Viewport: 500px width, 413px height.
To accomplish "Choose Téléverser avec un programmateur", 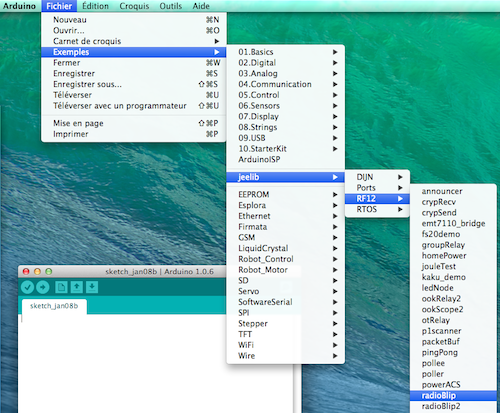I will 134,106.
